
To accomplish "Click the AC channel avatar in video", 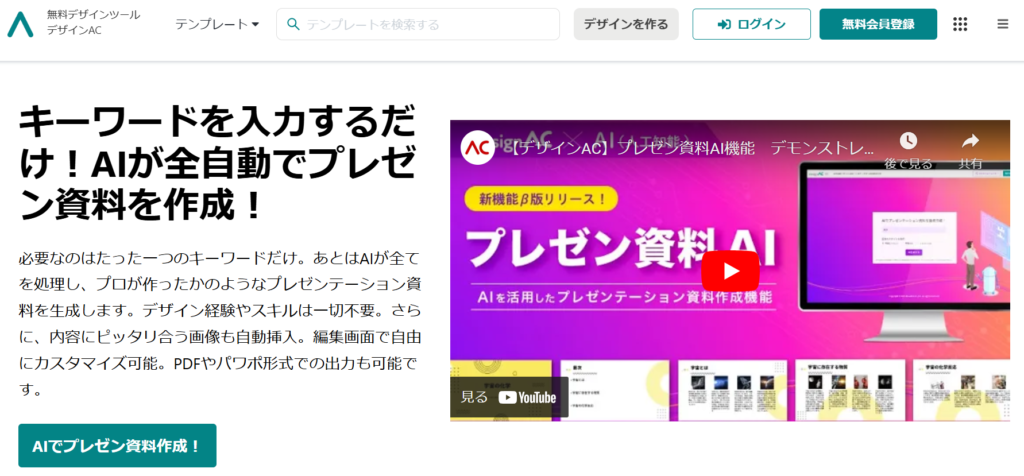I will tap(477, 148).
